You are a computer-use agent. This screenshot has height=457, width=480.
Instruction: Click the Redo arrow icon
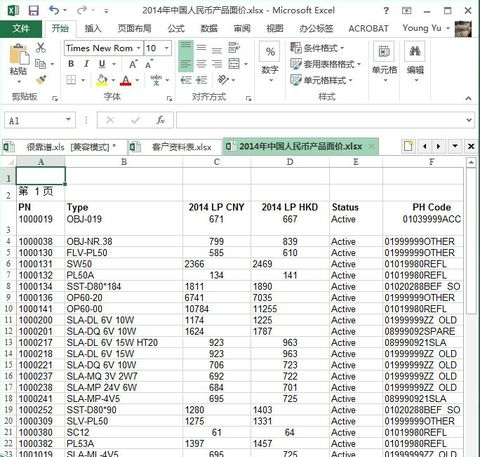pyautogui.click(x=82, y=11)
